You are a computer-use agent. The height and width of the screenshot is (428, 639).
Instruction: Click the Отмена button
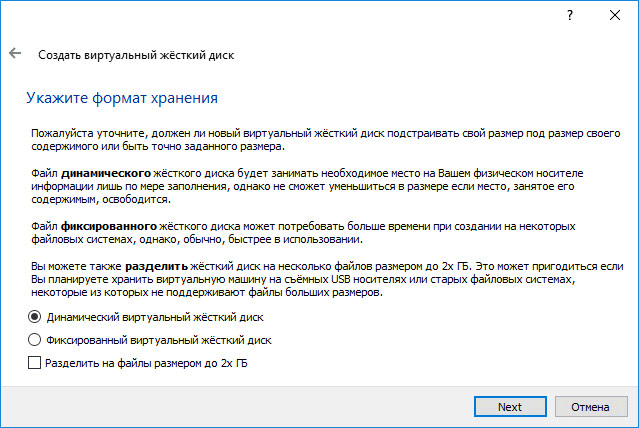click(590, 407)
